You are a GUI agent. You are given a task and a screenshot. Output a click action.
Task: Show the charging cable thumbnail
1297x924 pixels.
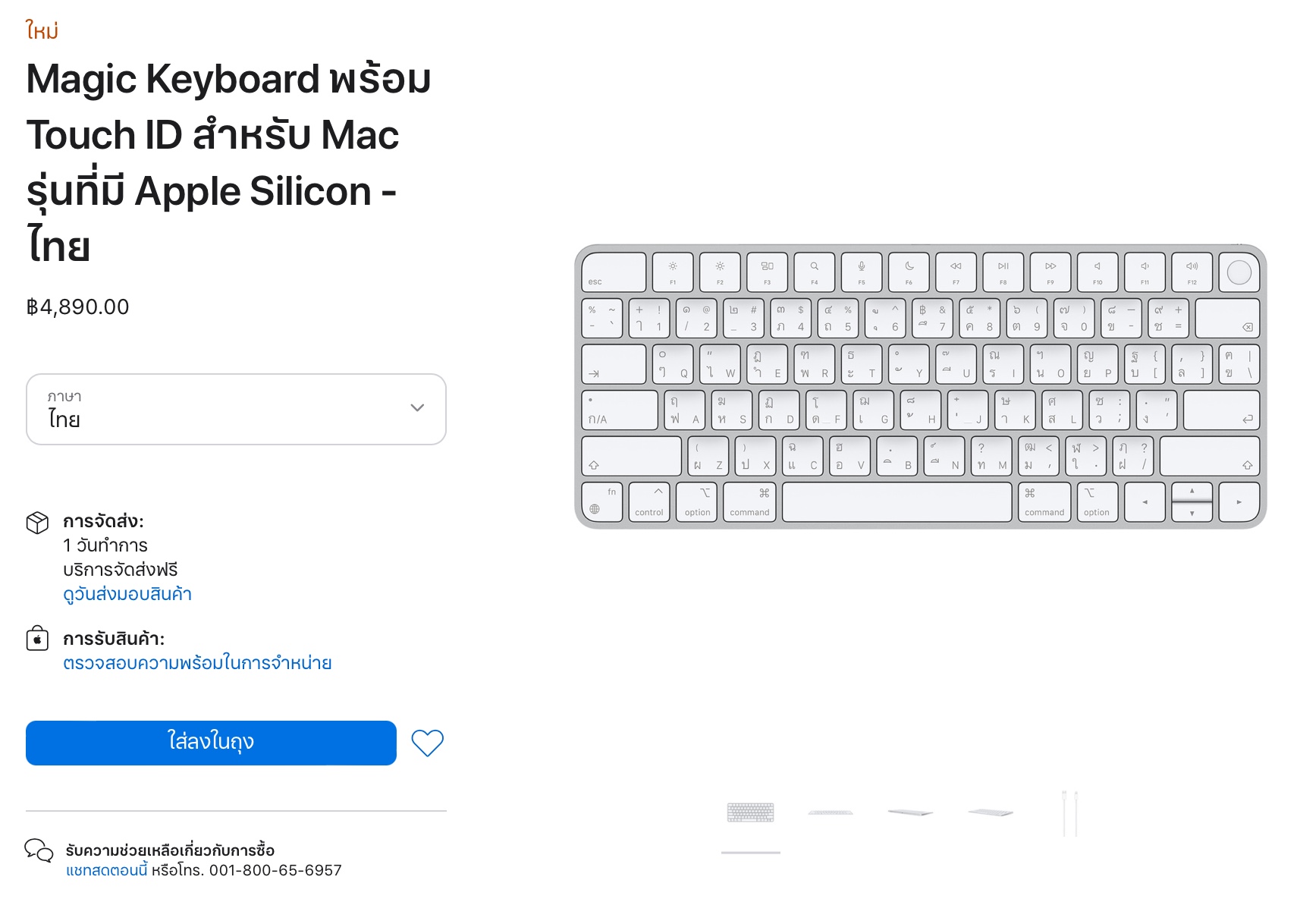[1069, 812]
